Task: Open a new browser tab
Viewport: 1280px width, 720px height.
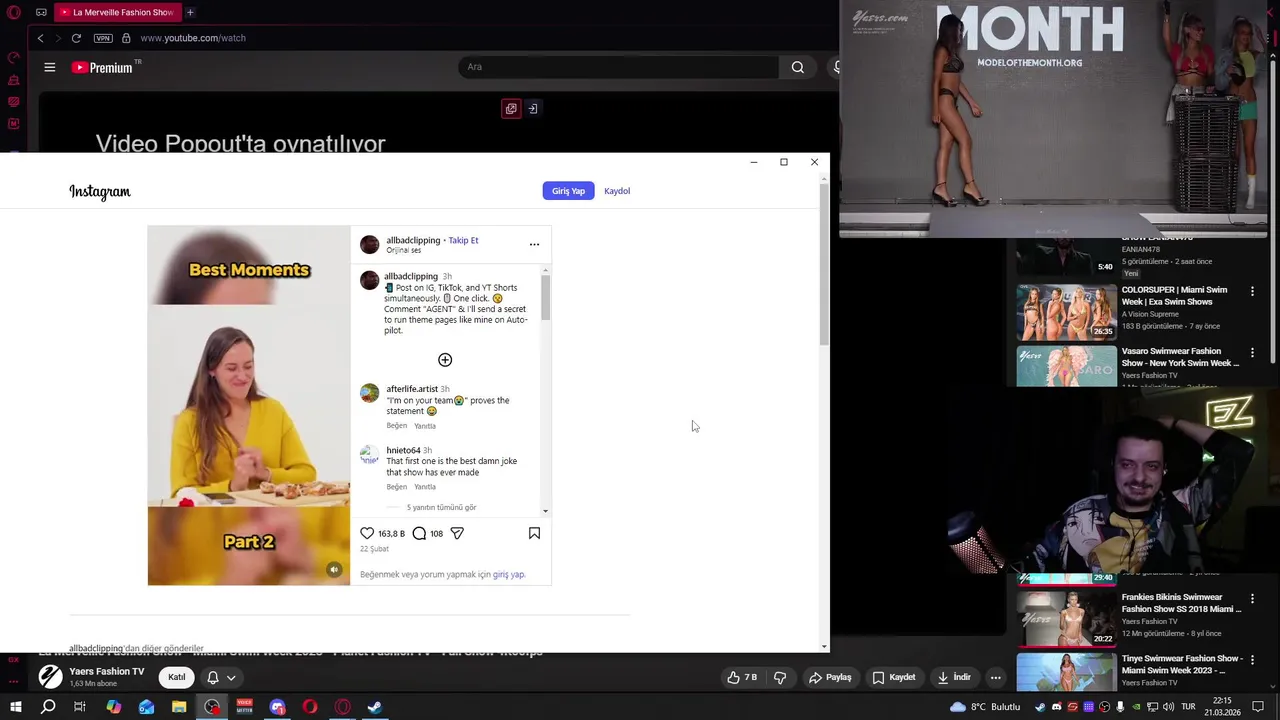Action: click(190, 12)
